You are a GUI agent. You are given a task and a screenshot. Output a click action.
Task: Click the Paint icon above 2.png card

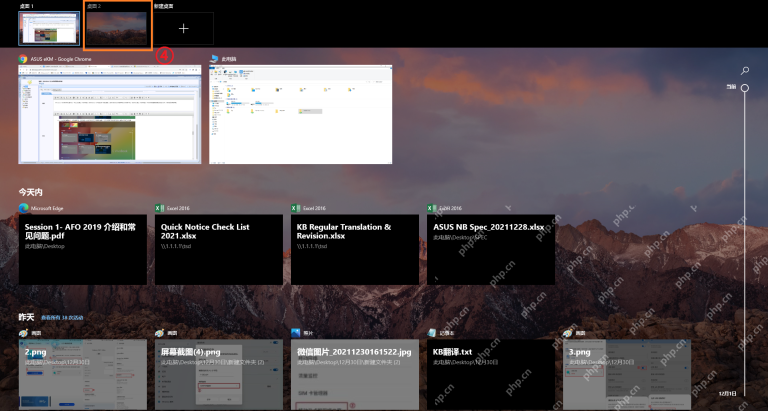click(24, 333)
